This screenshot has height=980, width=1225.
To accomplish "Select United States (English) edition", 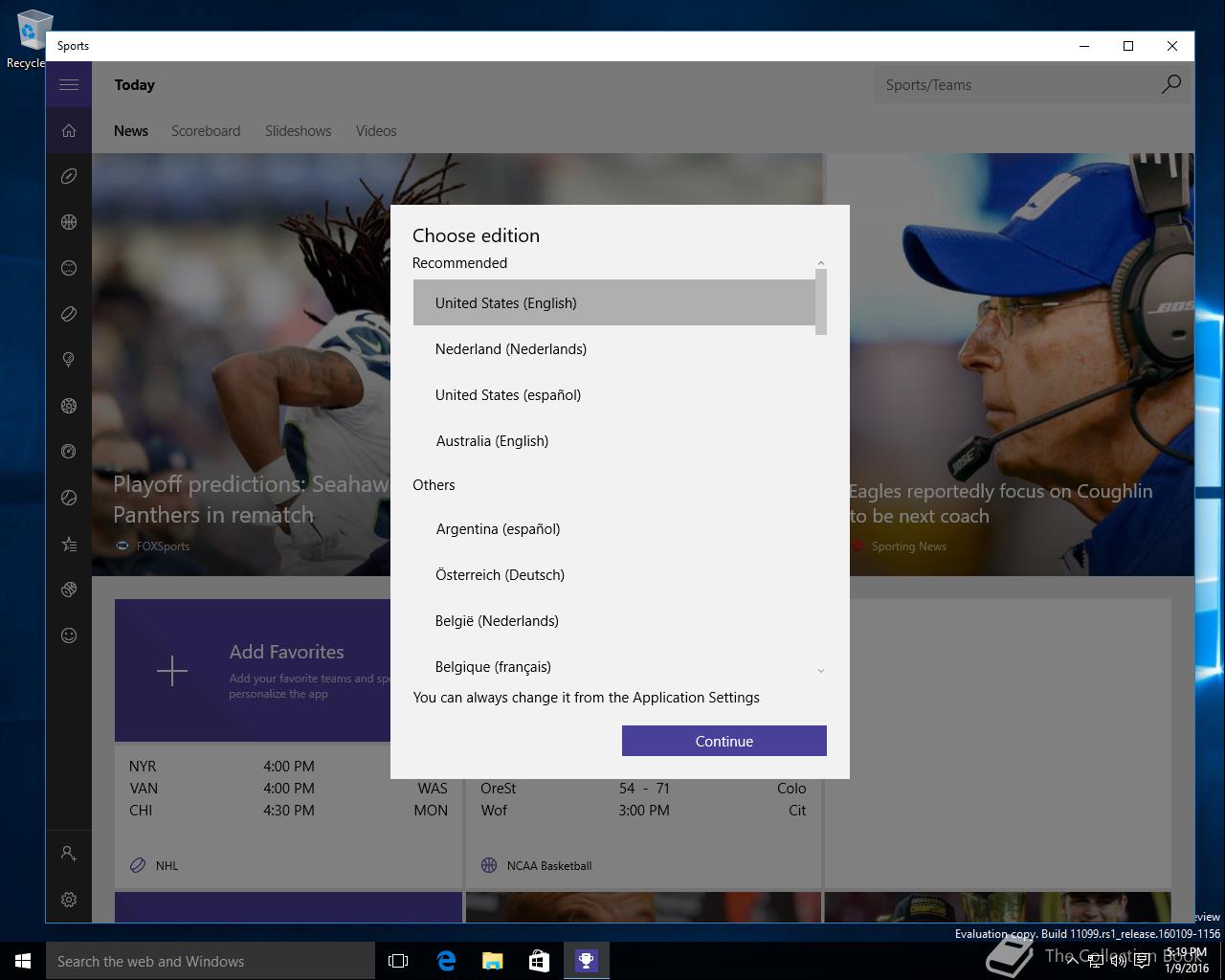I will (614, 302).
